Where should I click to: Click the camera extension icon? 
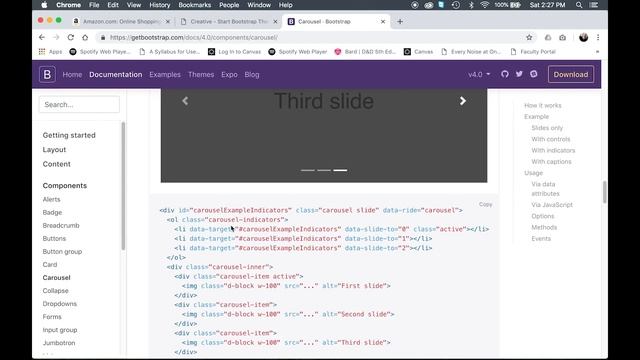562,38
